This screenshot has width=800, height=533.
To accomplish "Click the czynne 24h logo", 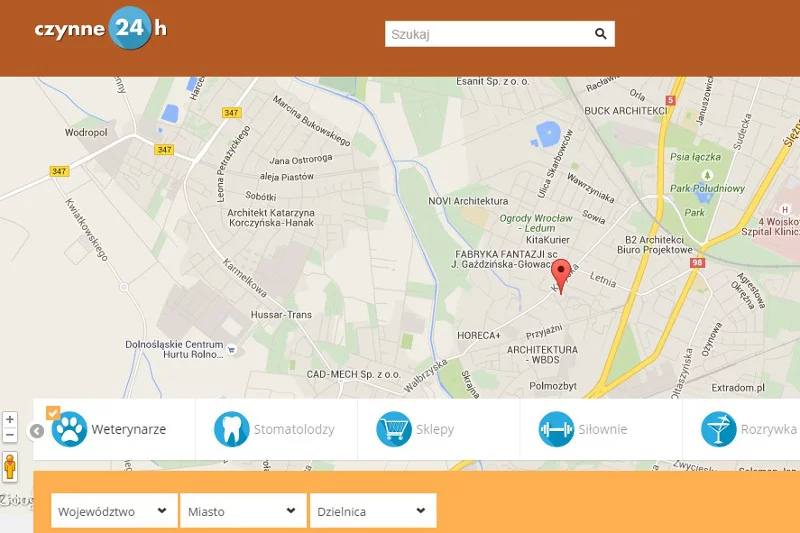I will coord(101,29).
